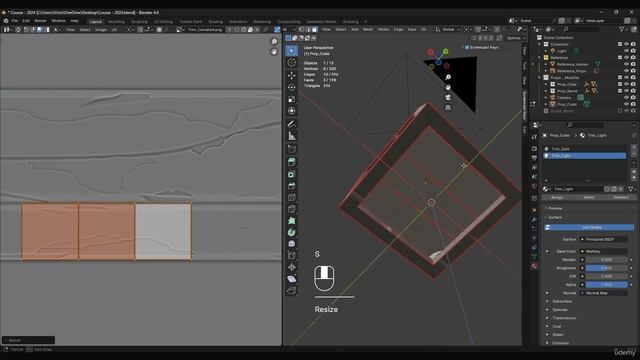Image resolution: width=640 pixels, height=360 pixels.
Task: Toggle exclude checkbox for Collection
Action: click(x=620, y=44)
